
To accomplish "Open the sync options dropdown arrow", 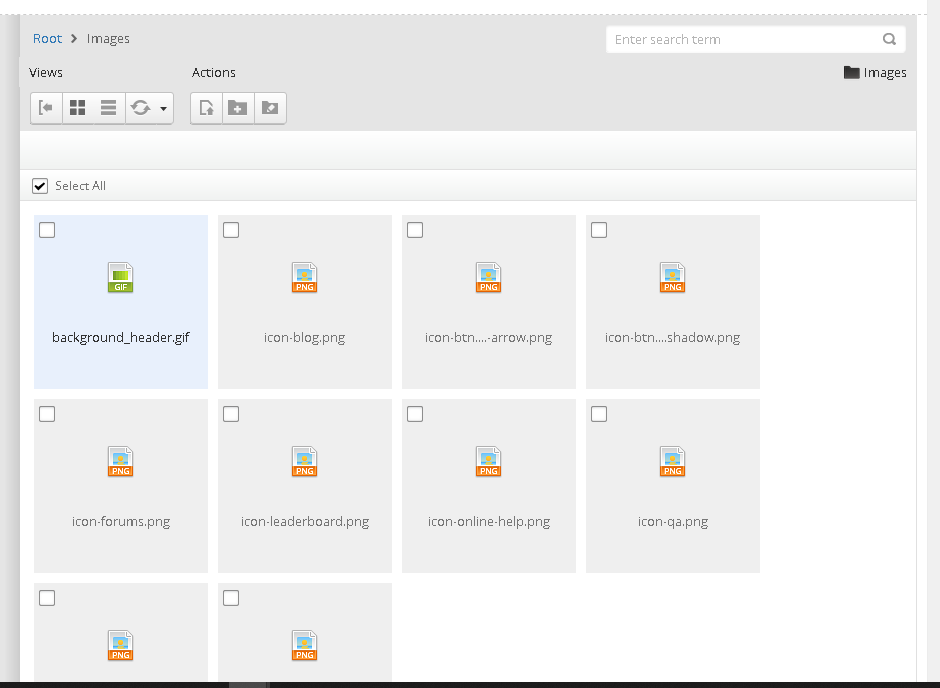I will (164, 108).
